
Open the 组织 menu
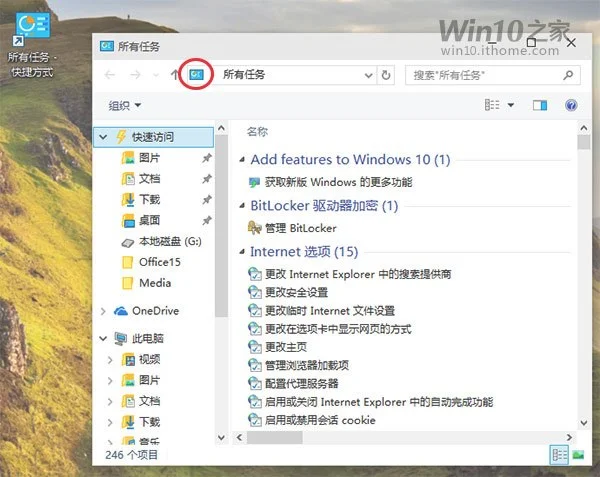click(x=125, y=105)
